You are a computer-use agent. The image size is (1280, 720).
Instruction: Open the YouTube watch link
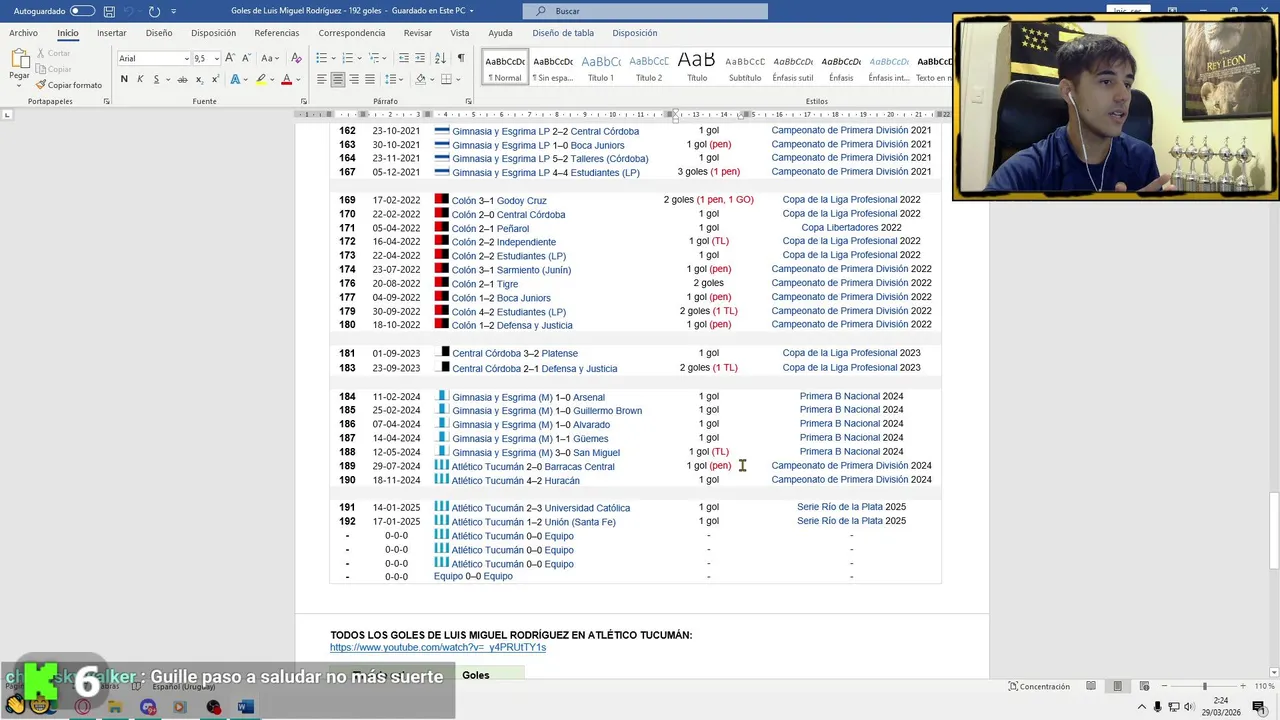coord(438,647)
